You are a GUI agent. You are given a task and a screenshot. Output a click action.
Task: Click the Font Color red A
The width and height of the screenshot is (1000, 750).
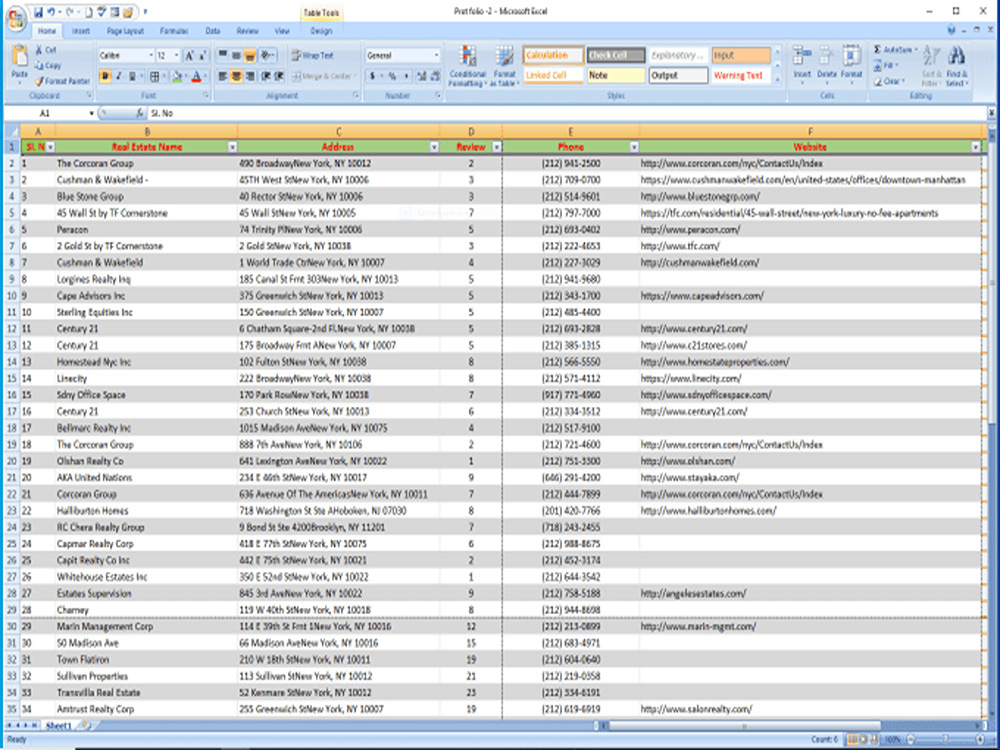coord(196,77)
